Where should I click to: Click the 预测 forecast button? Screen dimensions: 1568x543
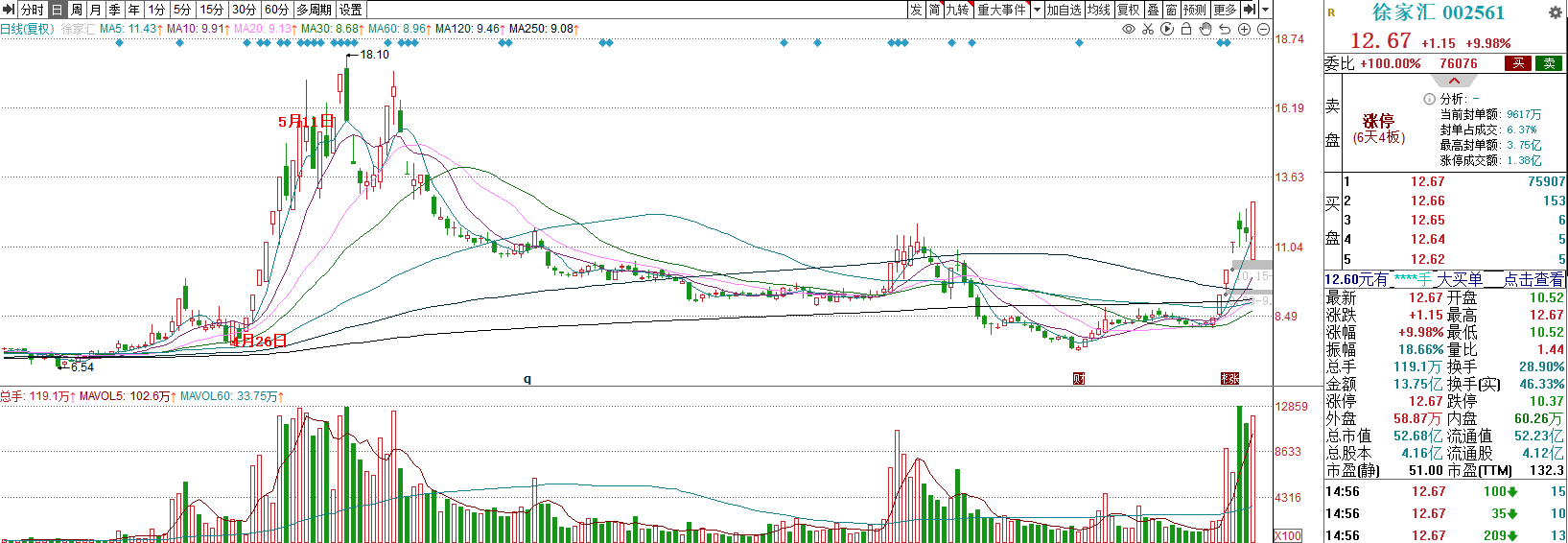1195,10
